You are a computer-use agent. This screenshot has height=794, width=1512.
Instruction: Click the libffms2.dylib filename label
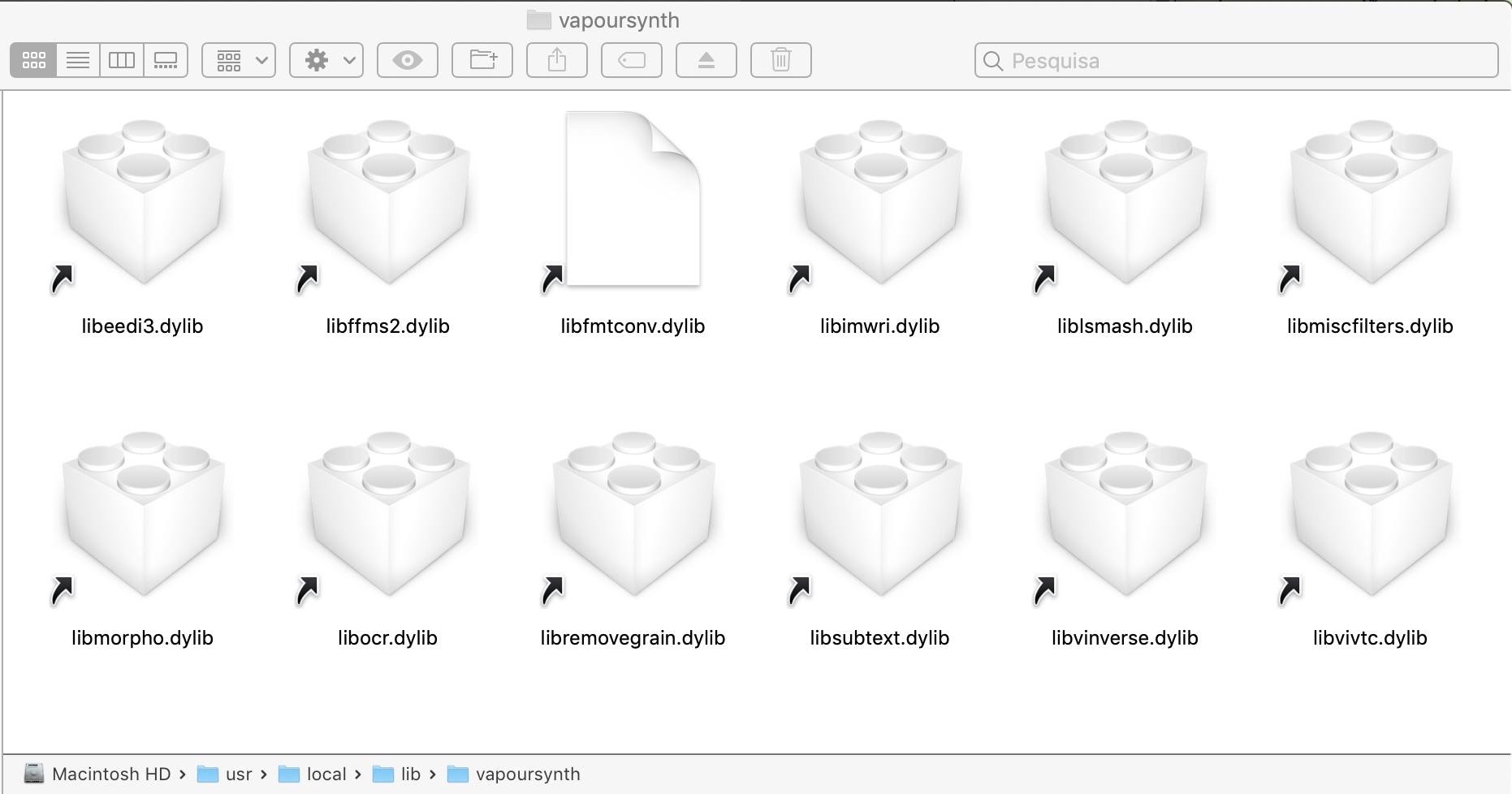(x=388, y=326)
